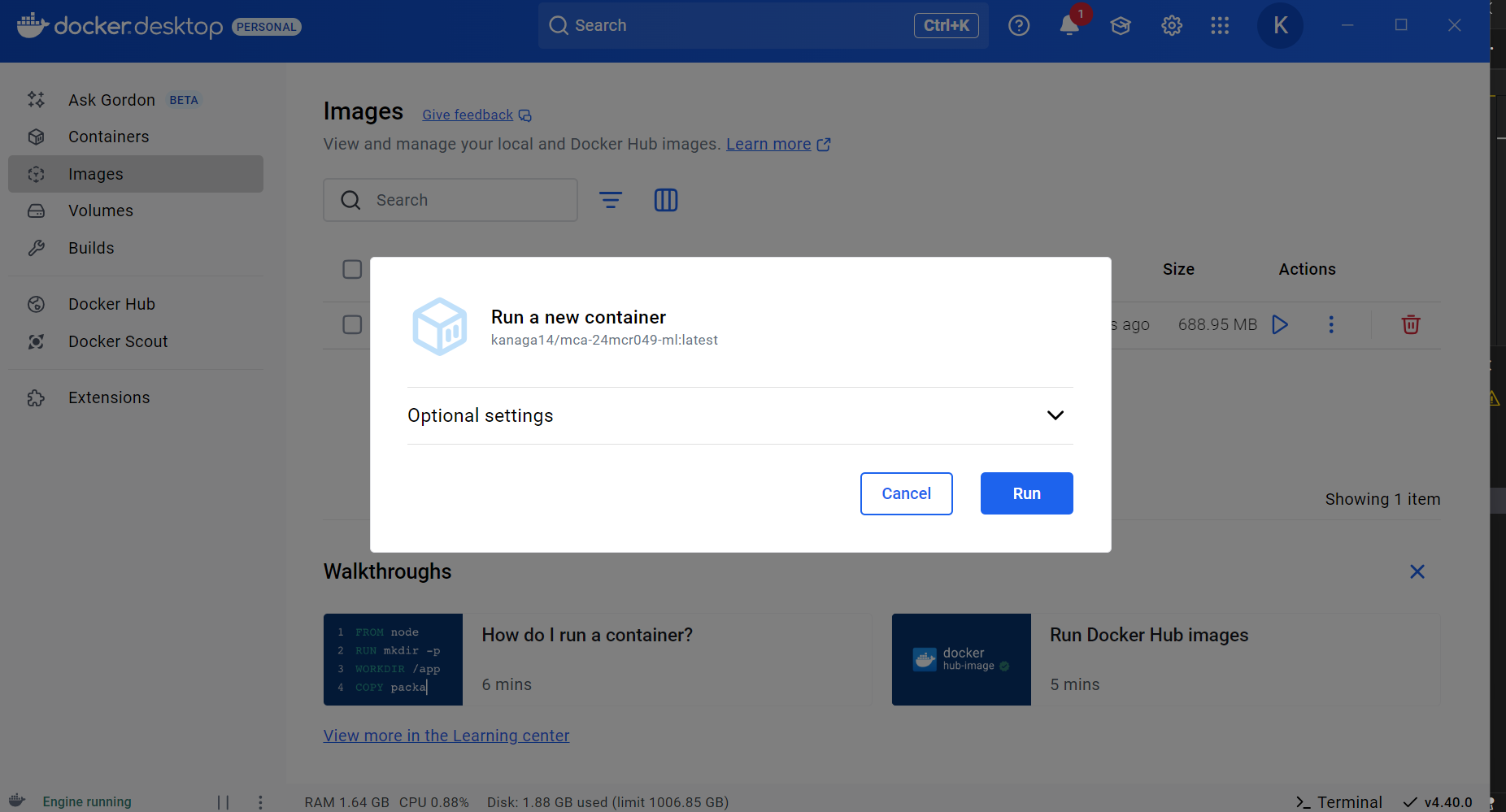1506x812 pixels.
Task: Open the notifications bell
Action: click(1069, 25)
